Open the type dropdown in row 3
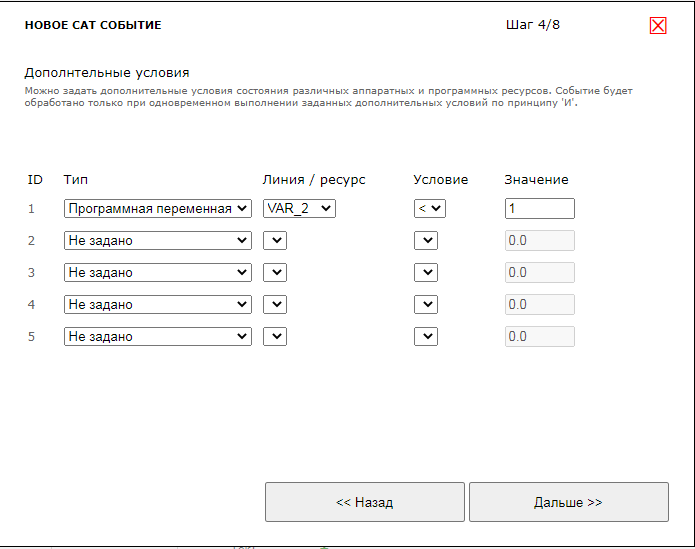This screenshot has width=695, height=549. coord(157,272)
